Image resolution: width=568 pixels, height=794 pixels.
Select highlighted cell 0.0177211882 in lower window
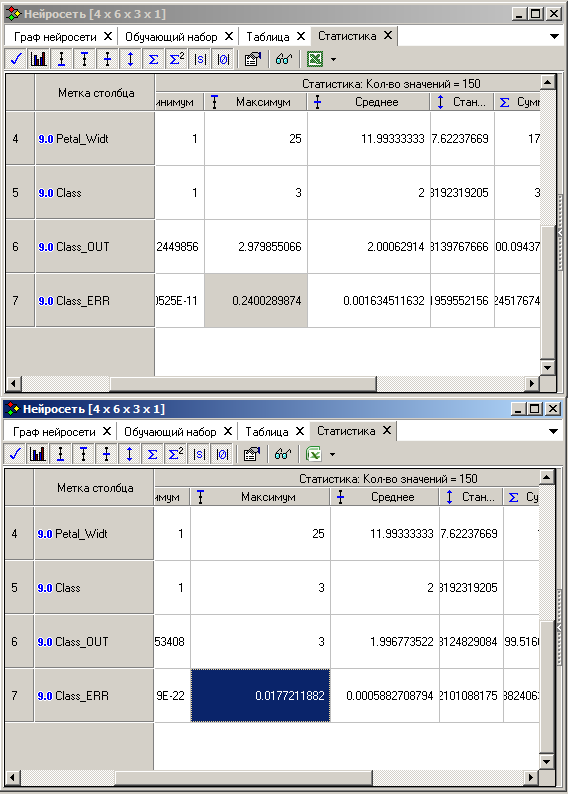(260, 696)
